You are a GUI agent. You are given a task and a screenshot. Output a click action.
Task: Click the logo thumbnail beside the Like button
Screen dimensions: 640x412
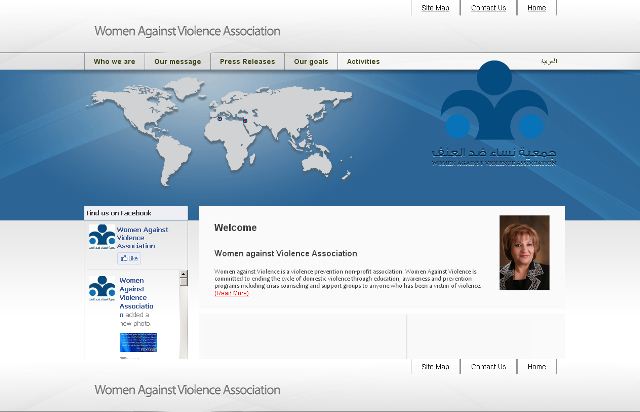pos(102,236)
